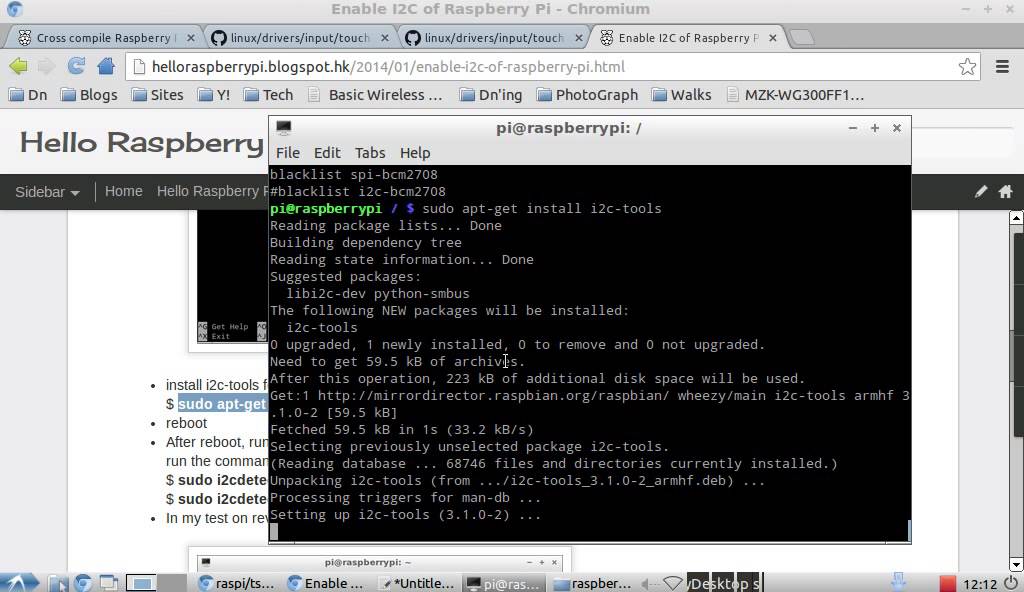
Task: Open the LXDE start menu button
Action: (19, 582)
